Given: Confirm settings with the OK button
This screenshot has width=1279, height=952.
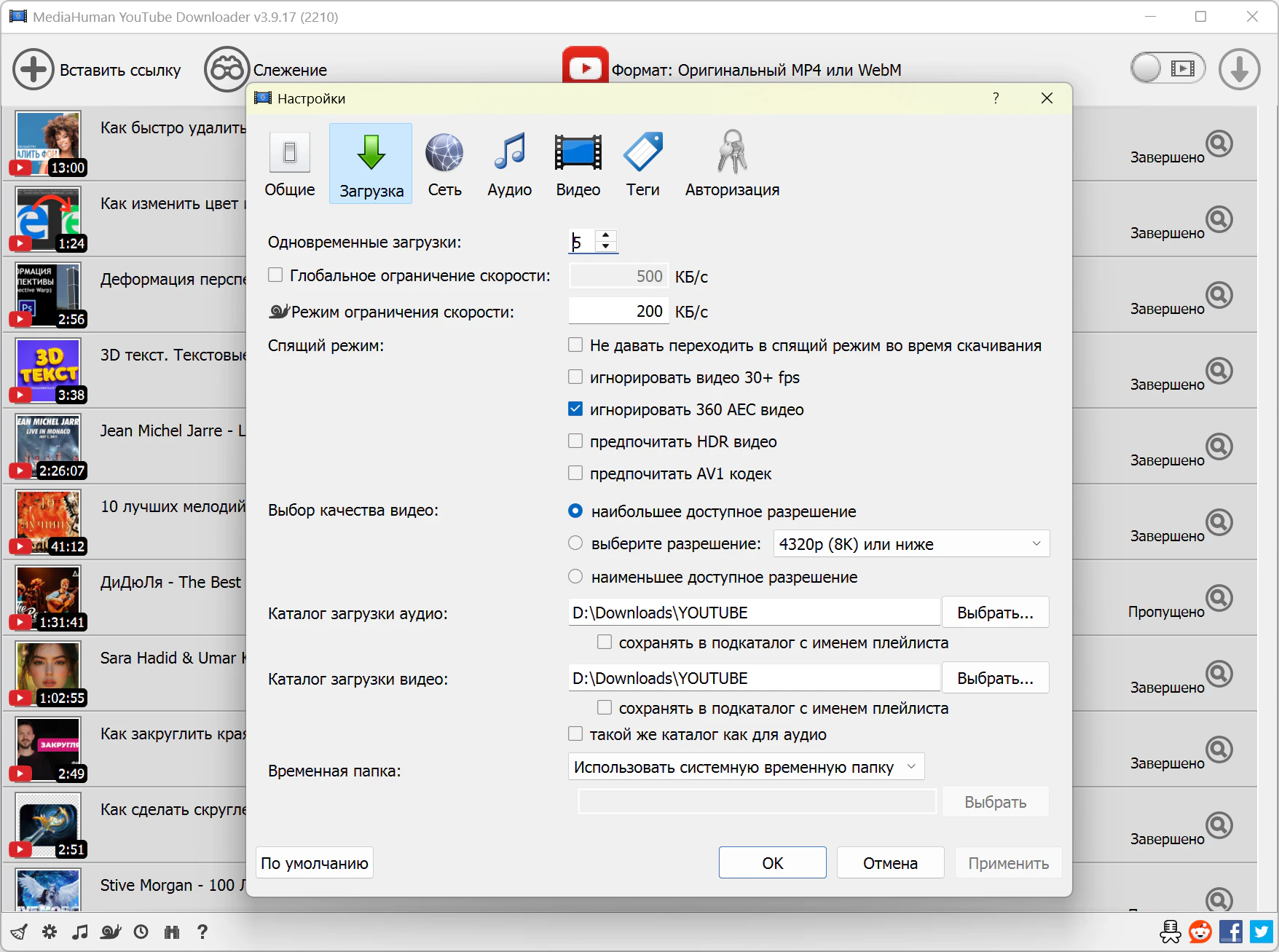Looking at the screenshot, I should (772, 863).
